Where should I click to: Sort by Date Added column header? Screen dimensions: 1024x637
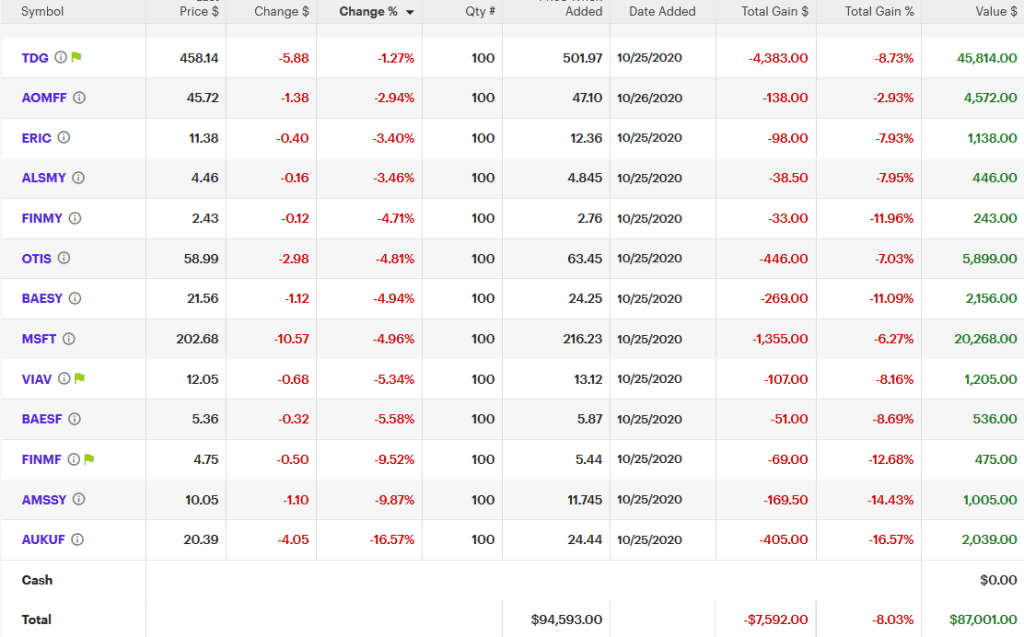click(662, 11)
